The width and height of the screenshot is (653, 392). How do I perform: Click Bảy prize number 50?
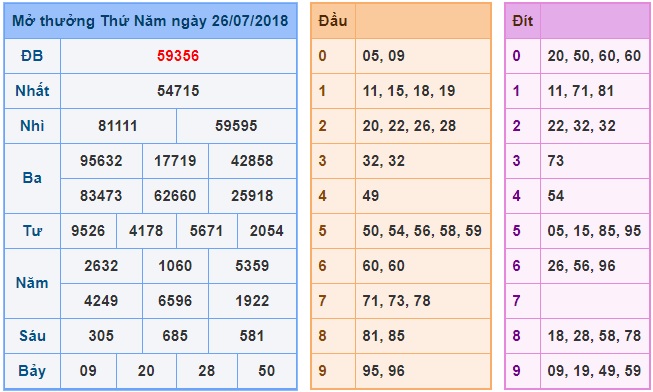click(x=267, y=371)
